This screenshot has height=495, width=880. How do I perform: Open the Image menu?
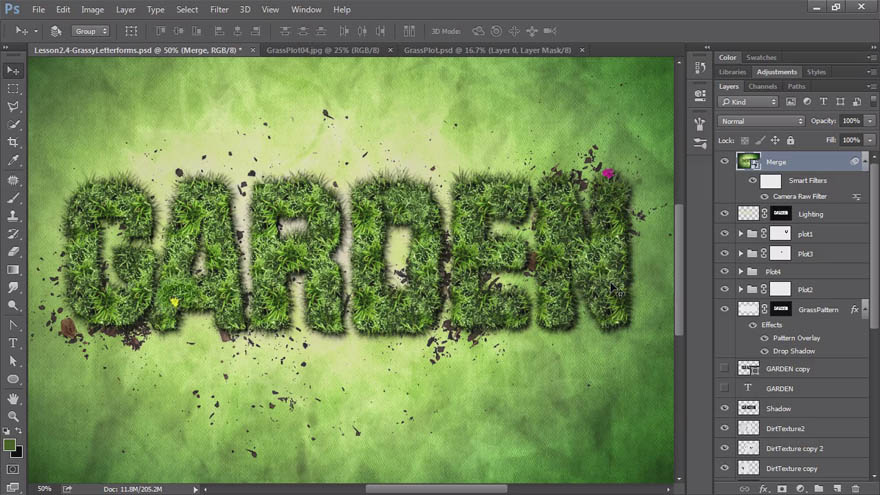click(93, 10)
